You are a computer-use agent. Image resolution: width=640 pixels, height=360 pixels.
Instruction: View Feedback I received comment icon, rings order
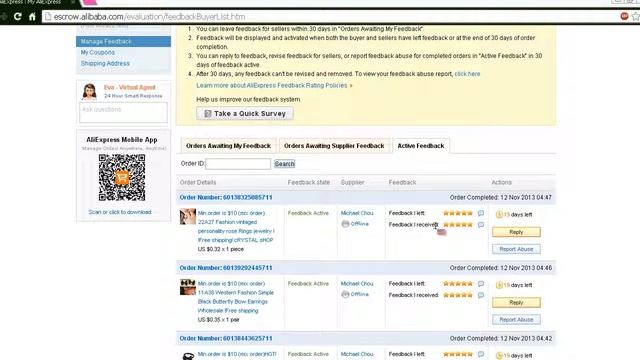(481, 224)
